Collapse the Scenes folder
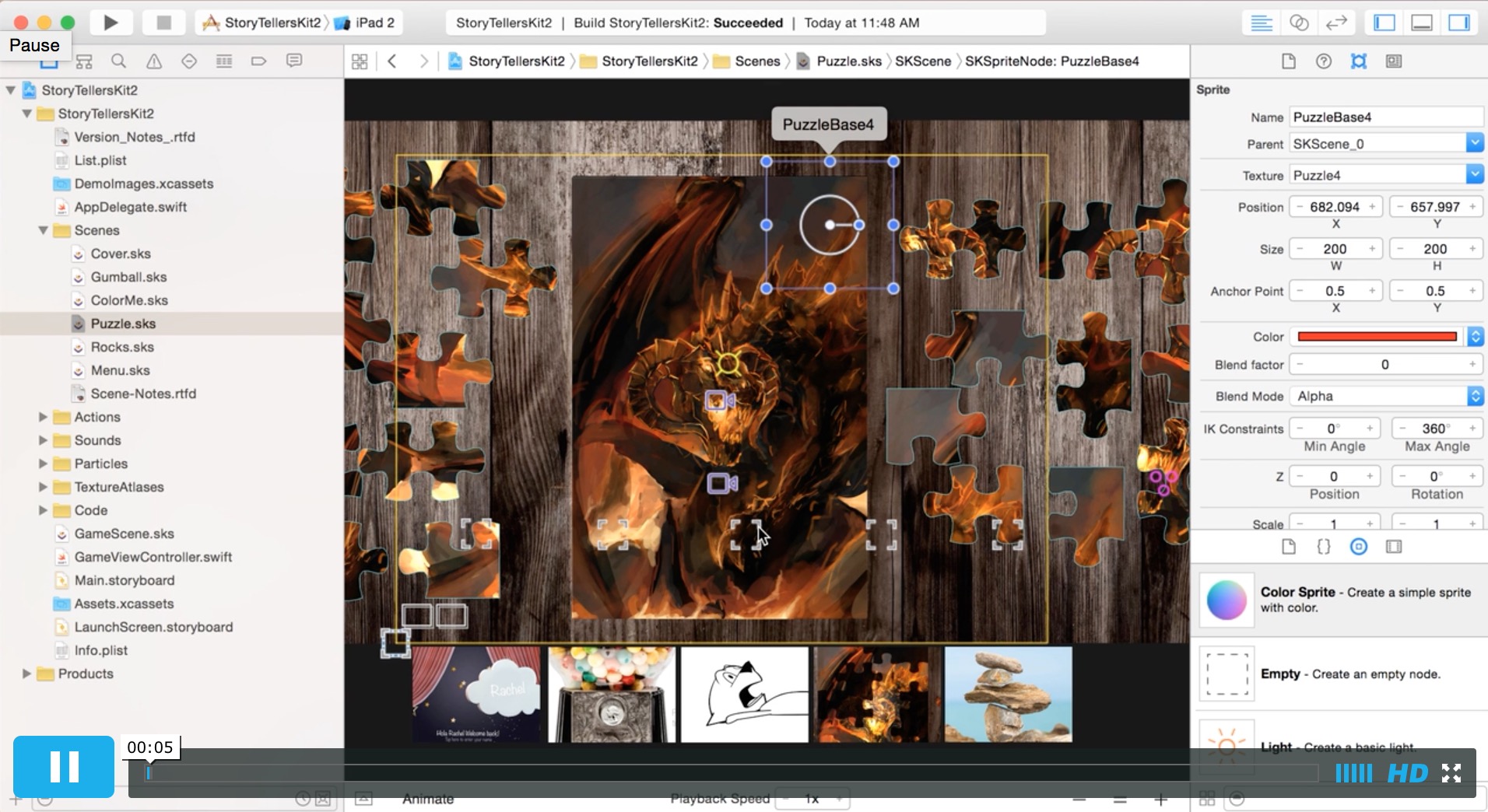This screenshot has height=812, width=1488. coord(44,230)
